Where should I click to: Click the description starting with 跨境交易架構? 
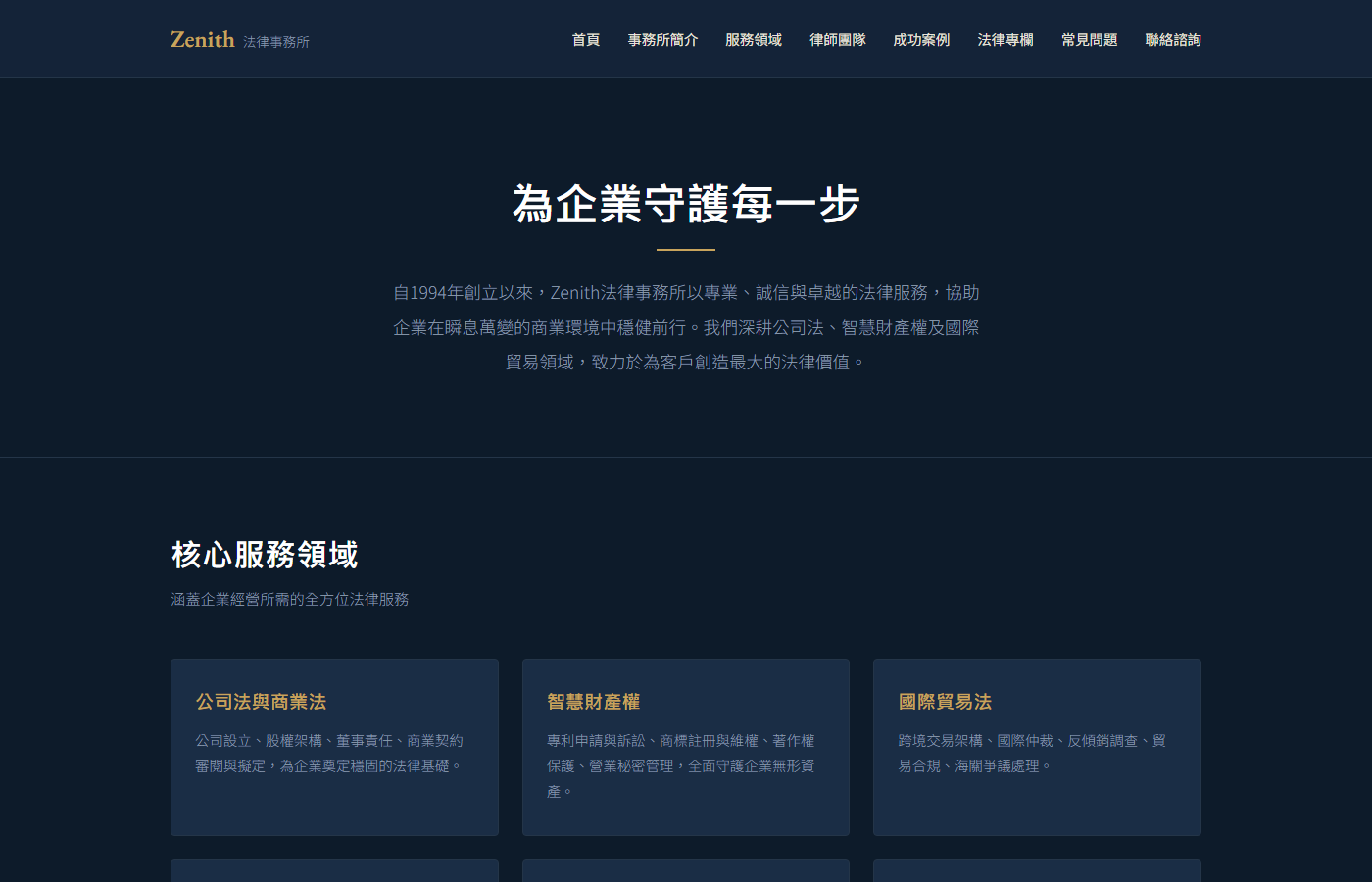[1033, 754]
